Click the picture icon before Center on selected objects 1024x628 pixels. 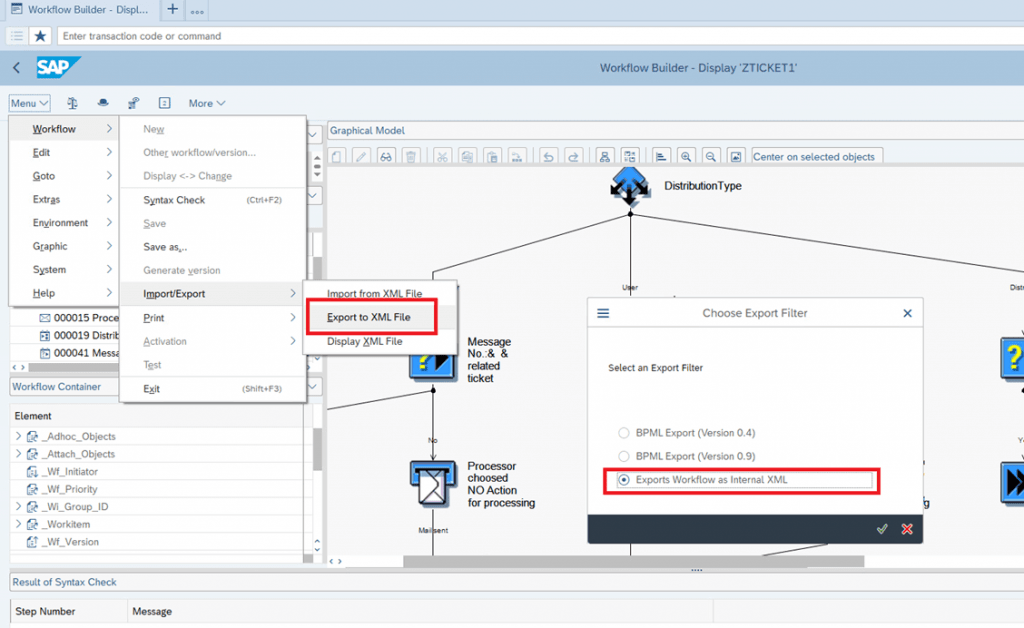735,157
